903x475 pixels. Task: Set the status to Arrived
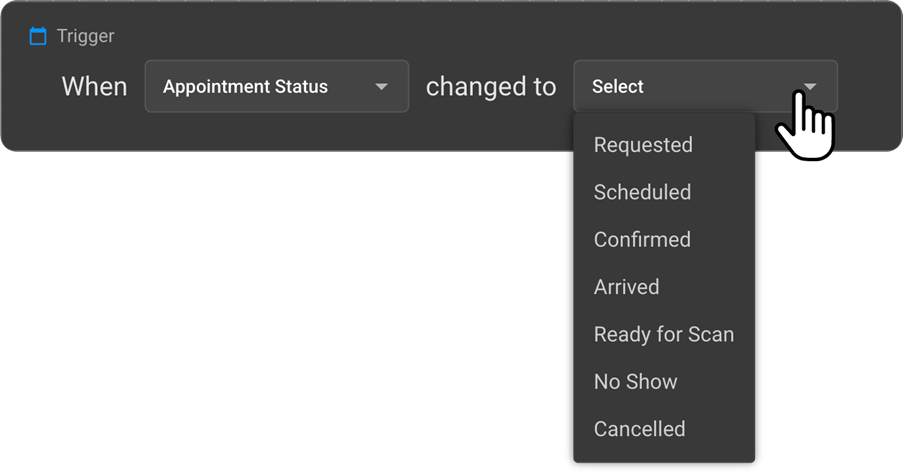coord(626,287)
